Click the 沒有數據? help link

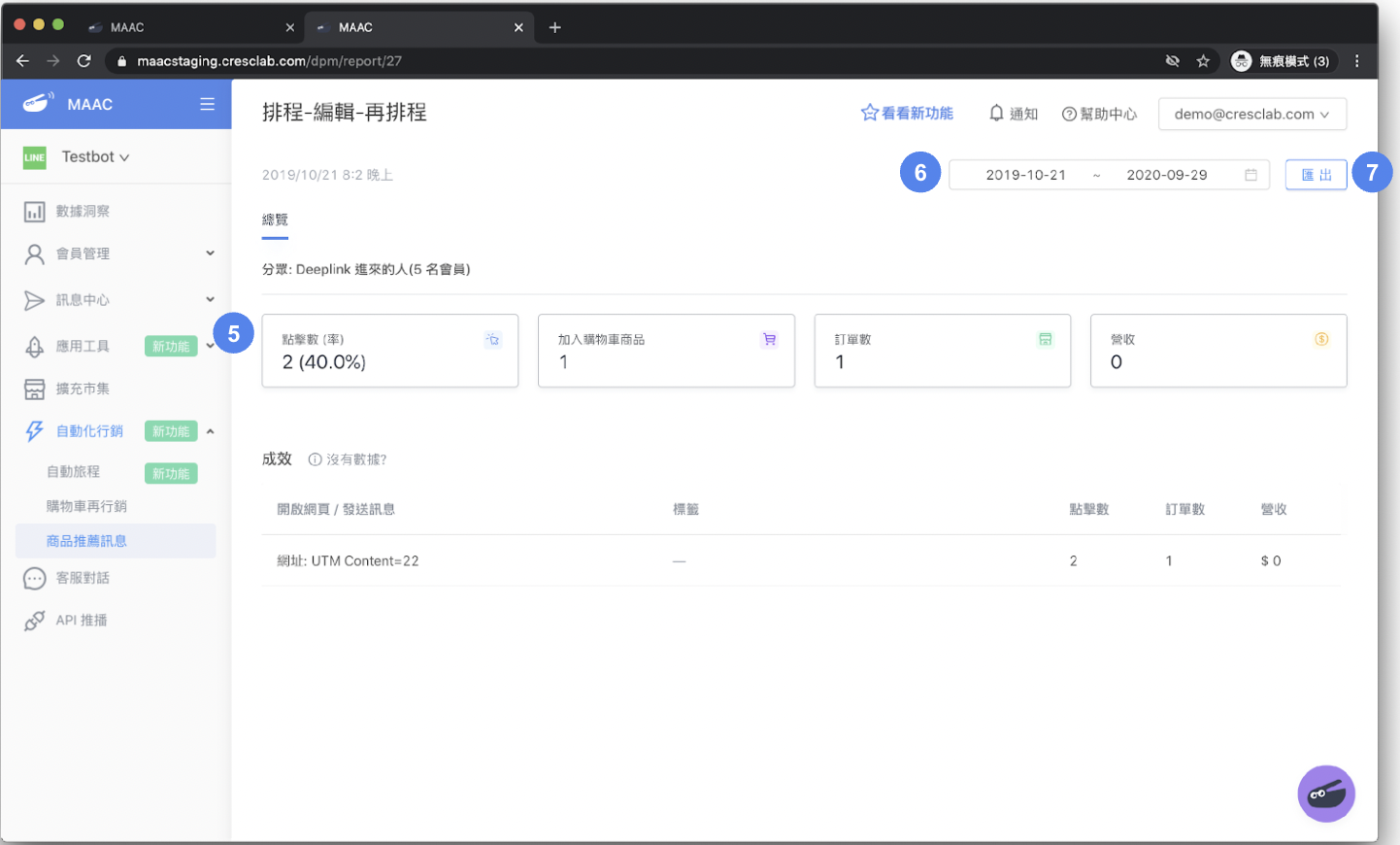pyautogui.click(x=348, y=459)
